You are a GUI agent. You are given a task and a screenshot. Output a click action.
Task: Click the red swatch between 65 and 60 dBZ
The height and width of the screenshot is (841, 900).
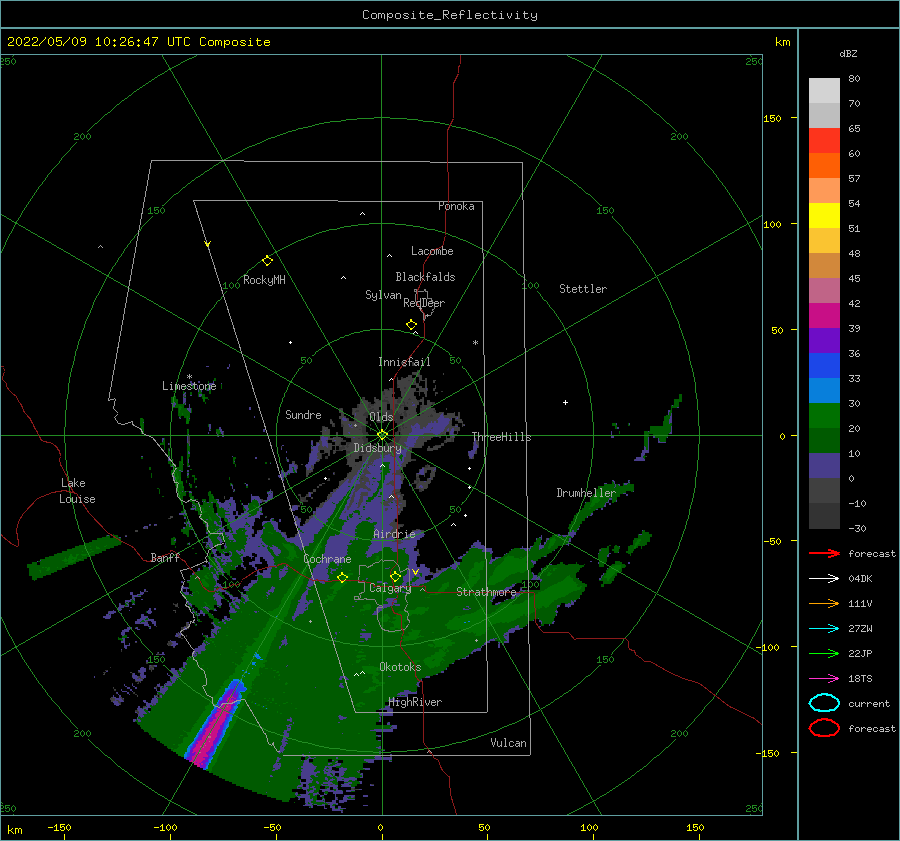(824, 141)
